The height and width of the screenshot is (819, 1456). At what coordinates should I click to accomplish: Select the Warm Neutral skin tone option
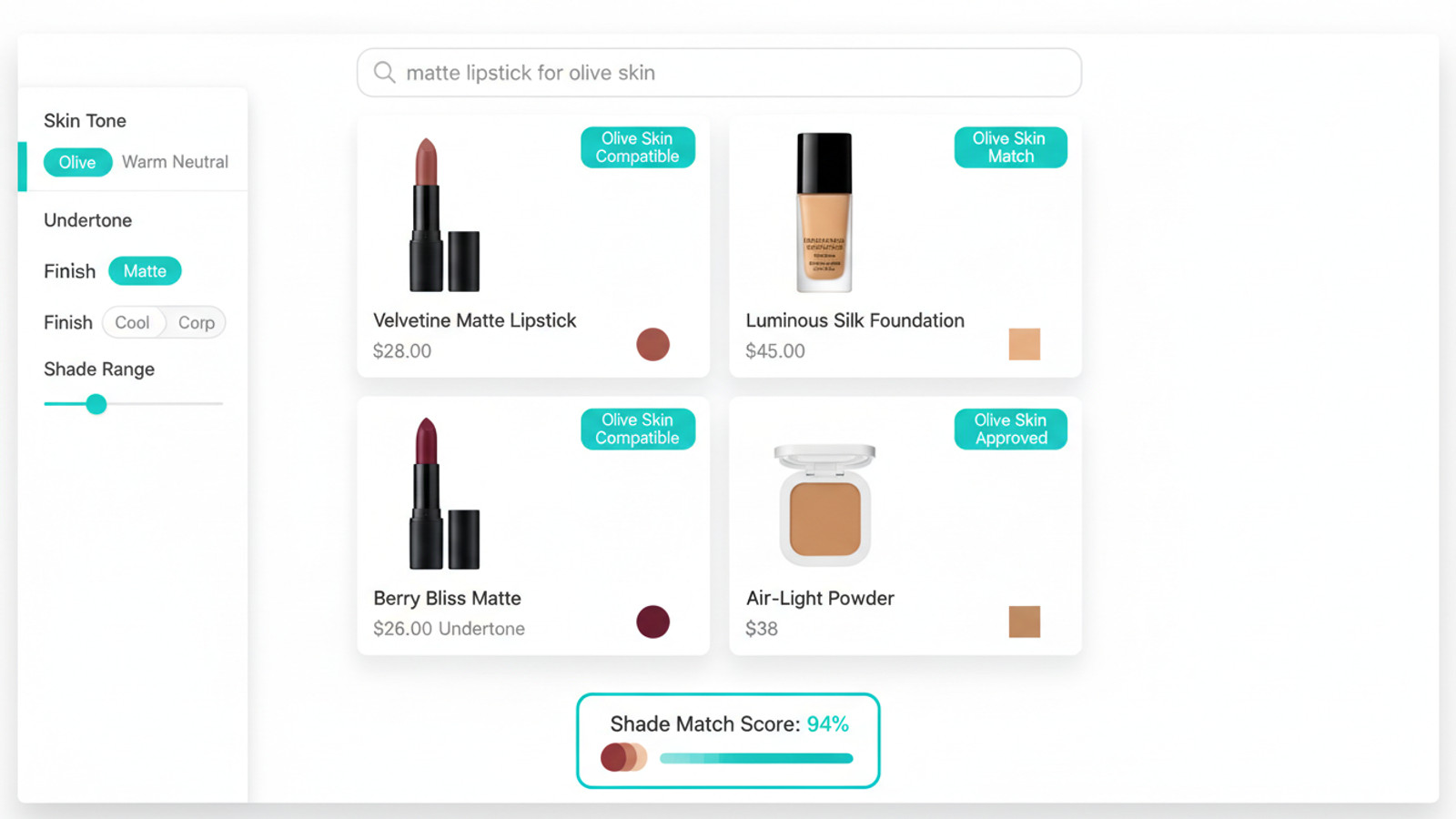(175, 162)
